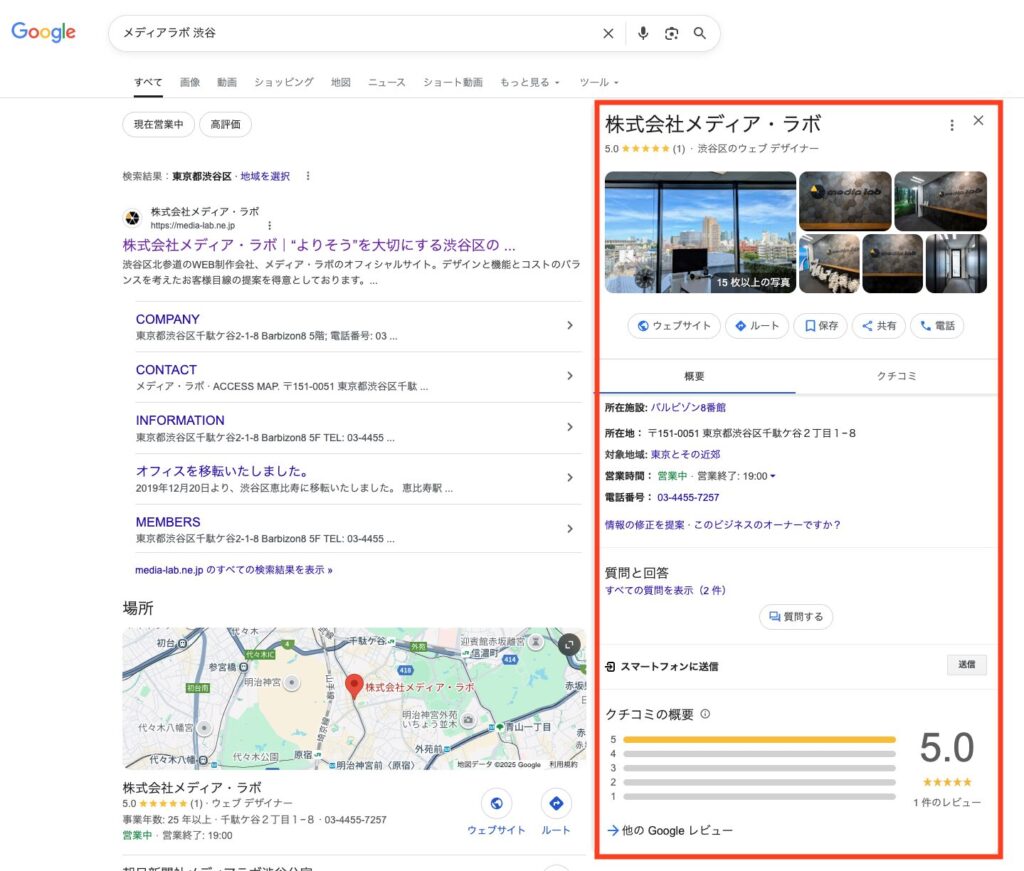Toggle the 現在営業中 filter chip
The height and width of the screenshot is (871, 1024).
coord(157,125)
